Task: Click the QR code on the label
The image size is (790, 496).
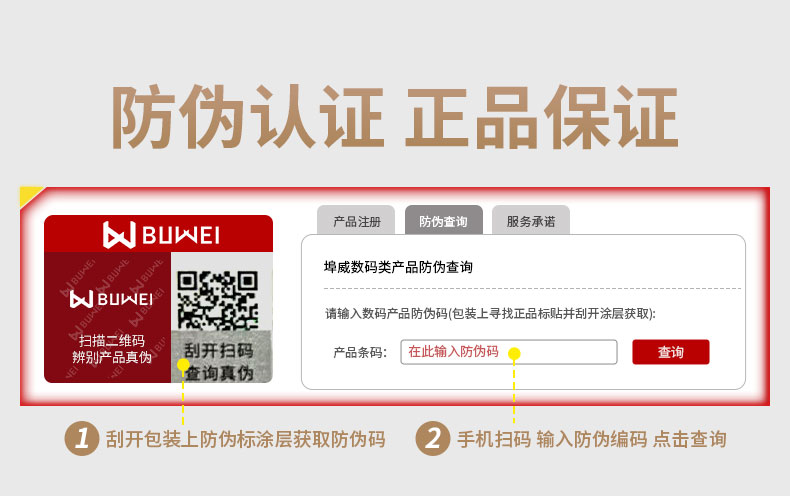Action: (x=218, y=300)
